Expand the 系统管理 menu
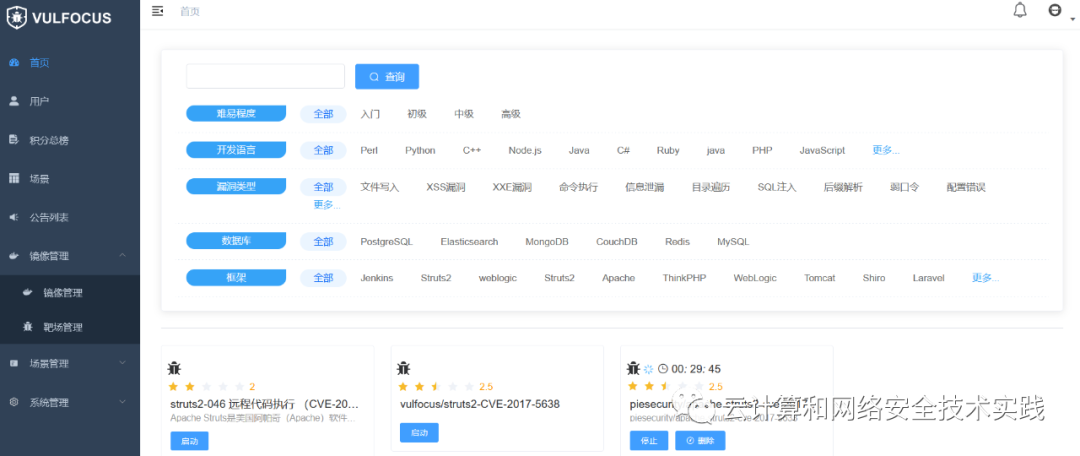This screenshot has height=456, width=1080. click(x=70, y=402)
